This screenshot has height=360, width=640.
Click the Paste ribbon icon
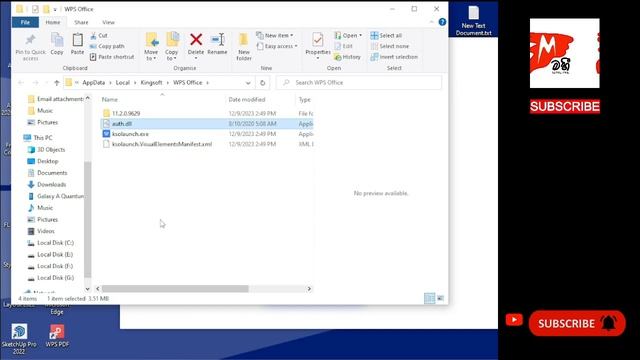coord(77,40)
